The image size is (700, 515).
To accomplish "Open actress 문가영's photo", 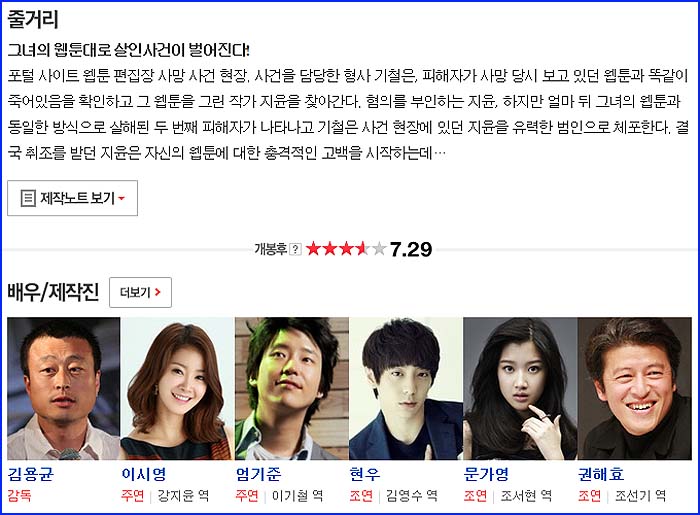I will point(520,388).
